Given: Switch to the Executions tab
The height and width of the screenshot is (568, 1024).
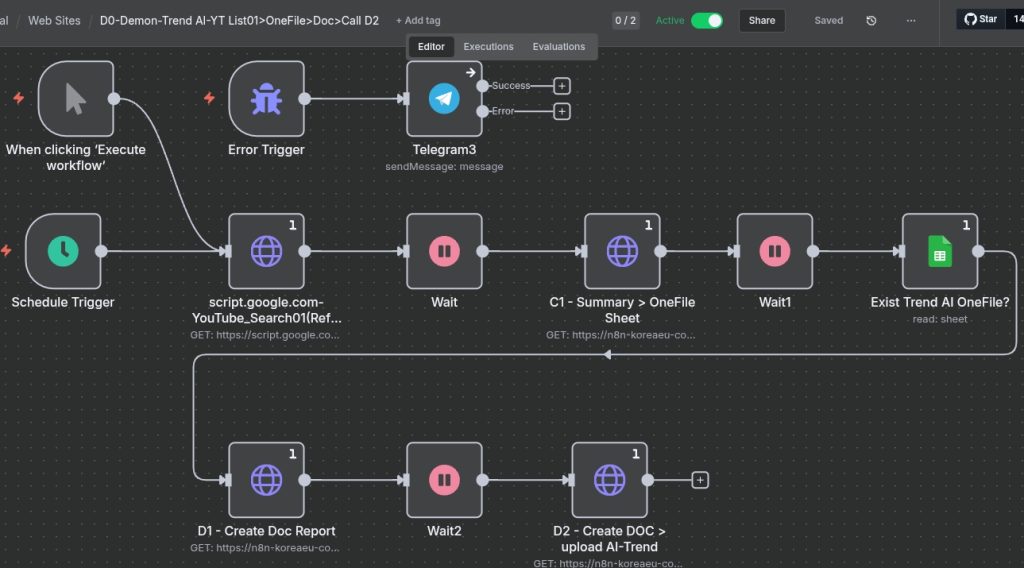Looking at the screenshot, I should 488,47.
